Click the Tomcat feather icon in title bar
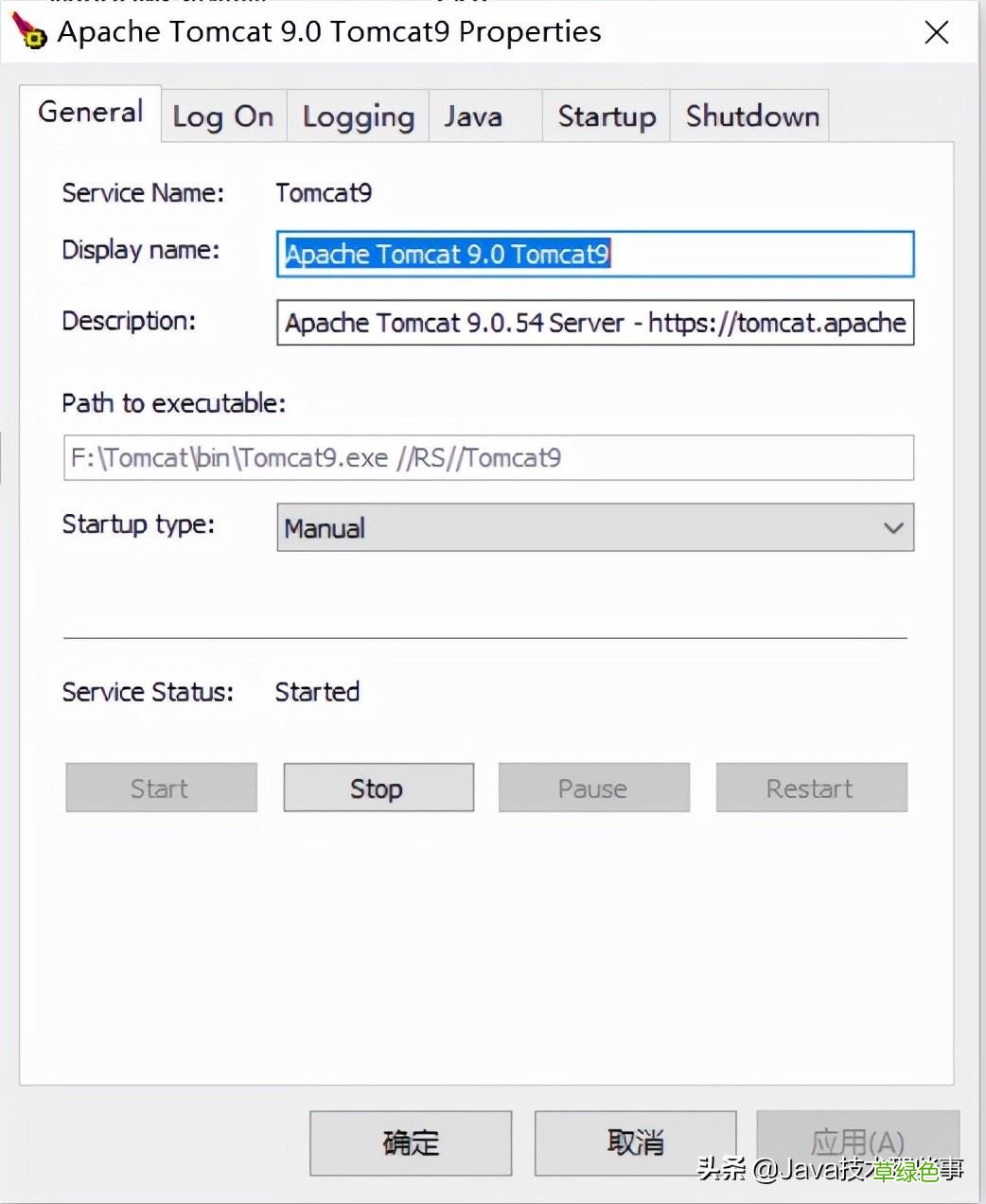 tap(29, 31)
